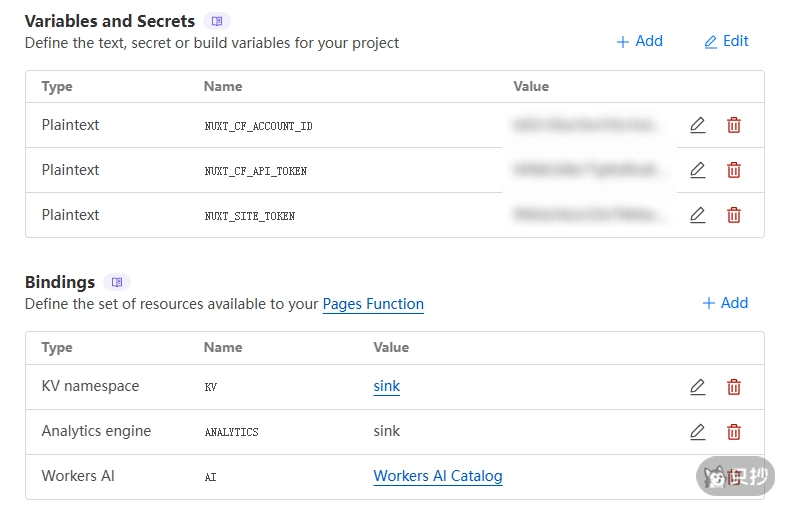Edit the Analytics engine binding

[697, 432]
